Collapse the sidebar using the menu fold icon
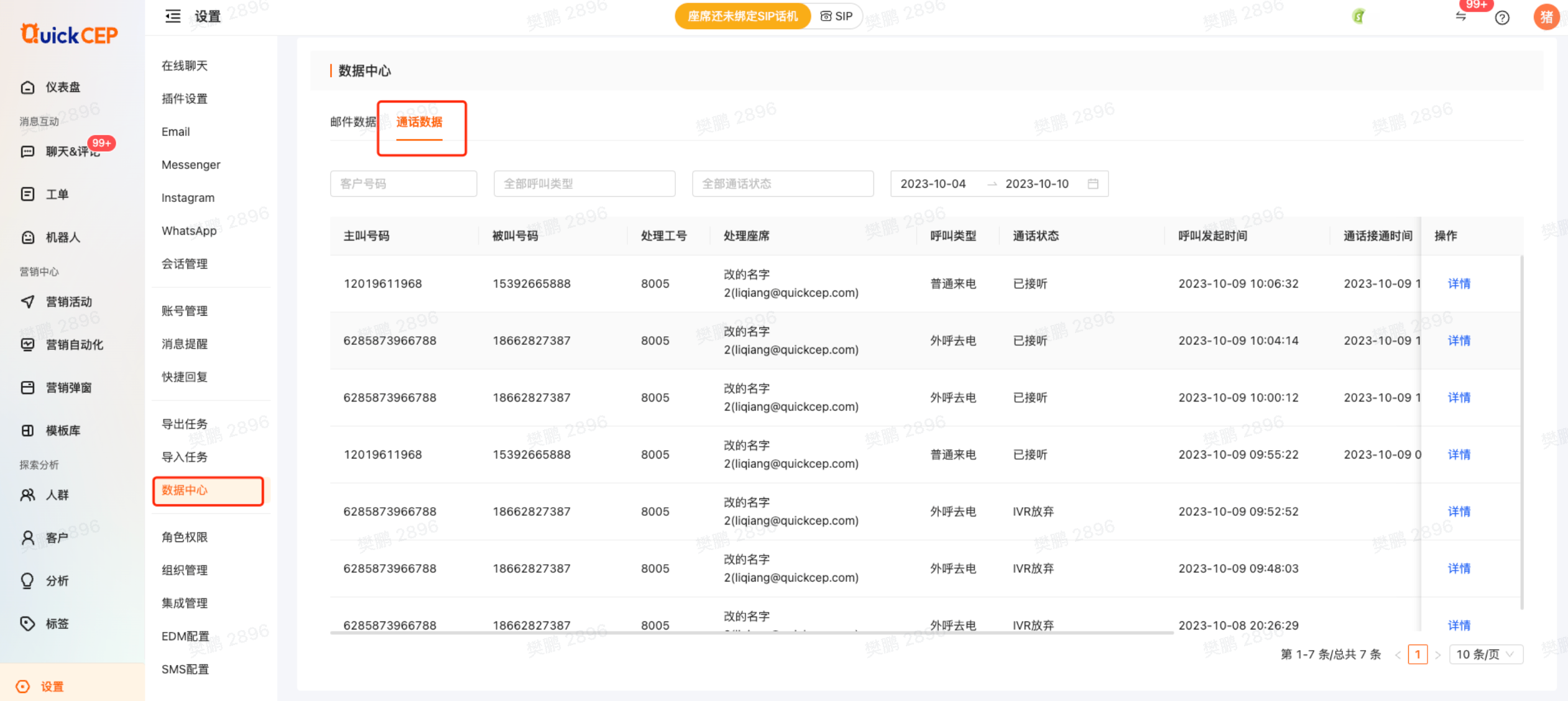Screen dimensions: 1568x701 pyautogui.click(x=173, y=16)
